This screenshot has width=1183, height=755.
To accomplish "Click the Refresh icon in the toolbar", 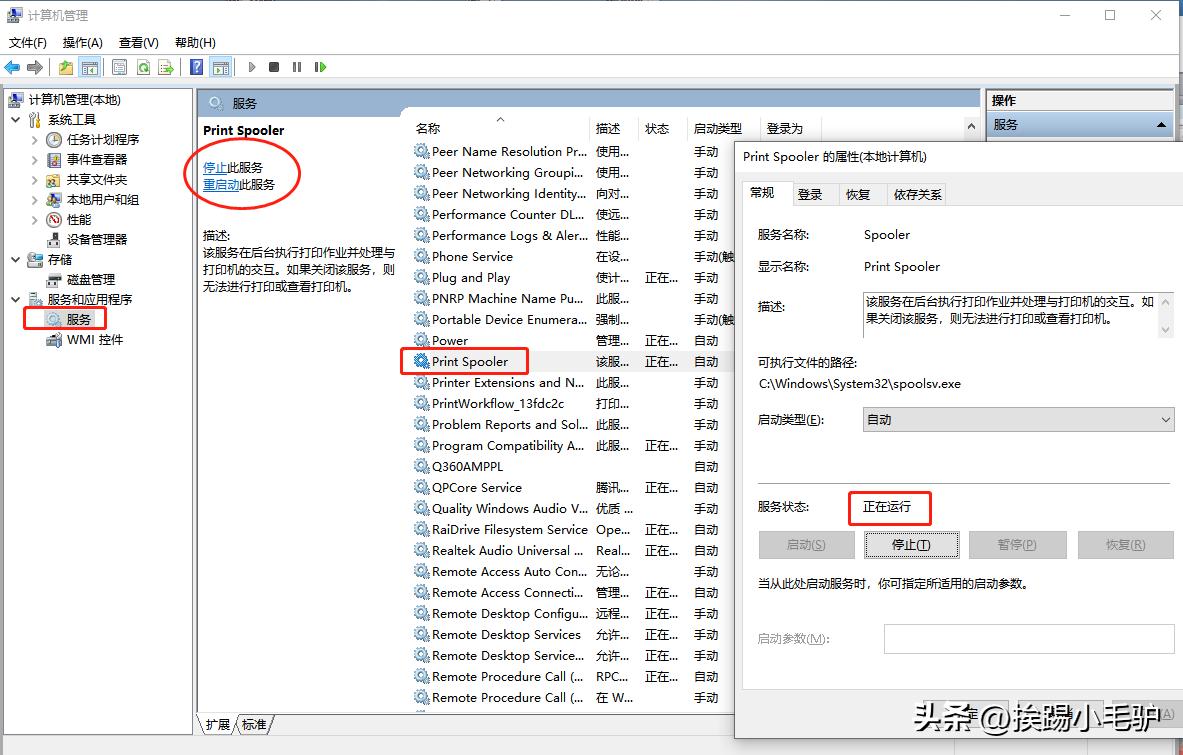I will [144, 67].
